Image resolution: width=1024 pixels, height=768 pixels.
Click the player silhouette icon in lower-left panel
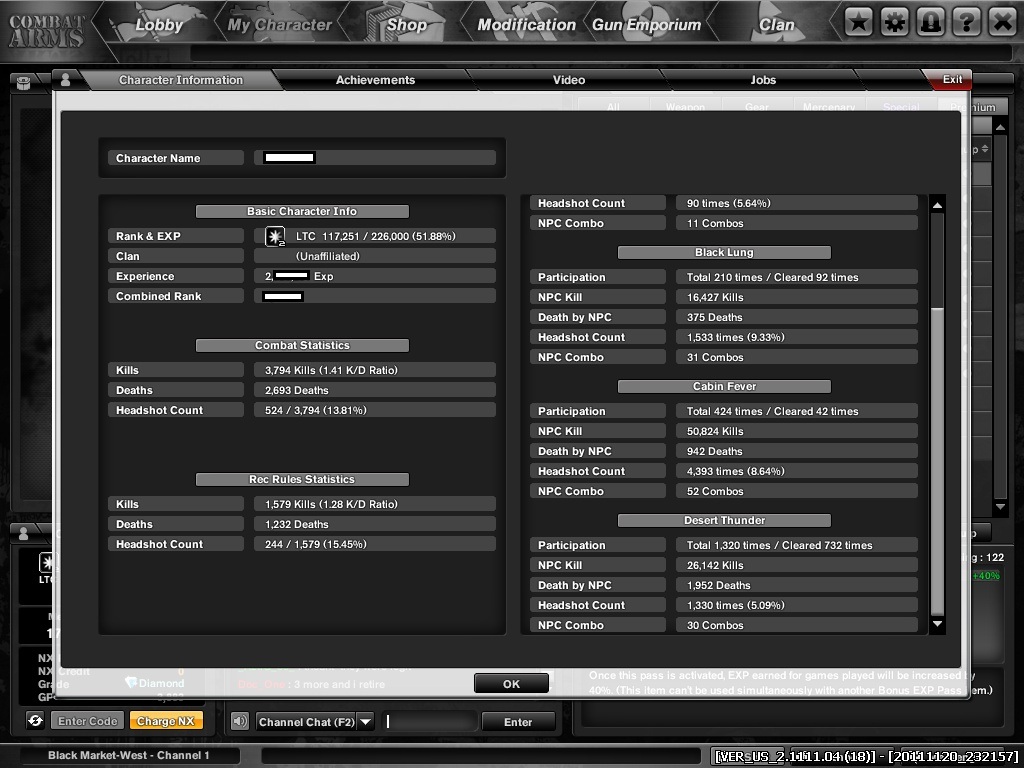(x=24, y=534)
